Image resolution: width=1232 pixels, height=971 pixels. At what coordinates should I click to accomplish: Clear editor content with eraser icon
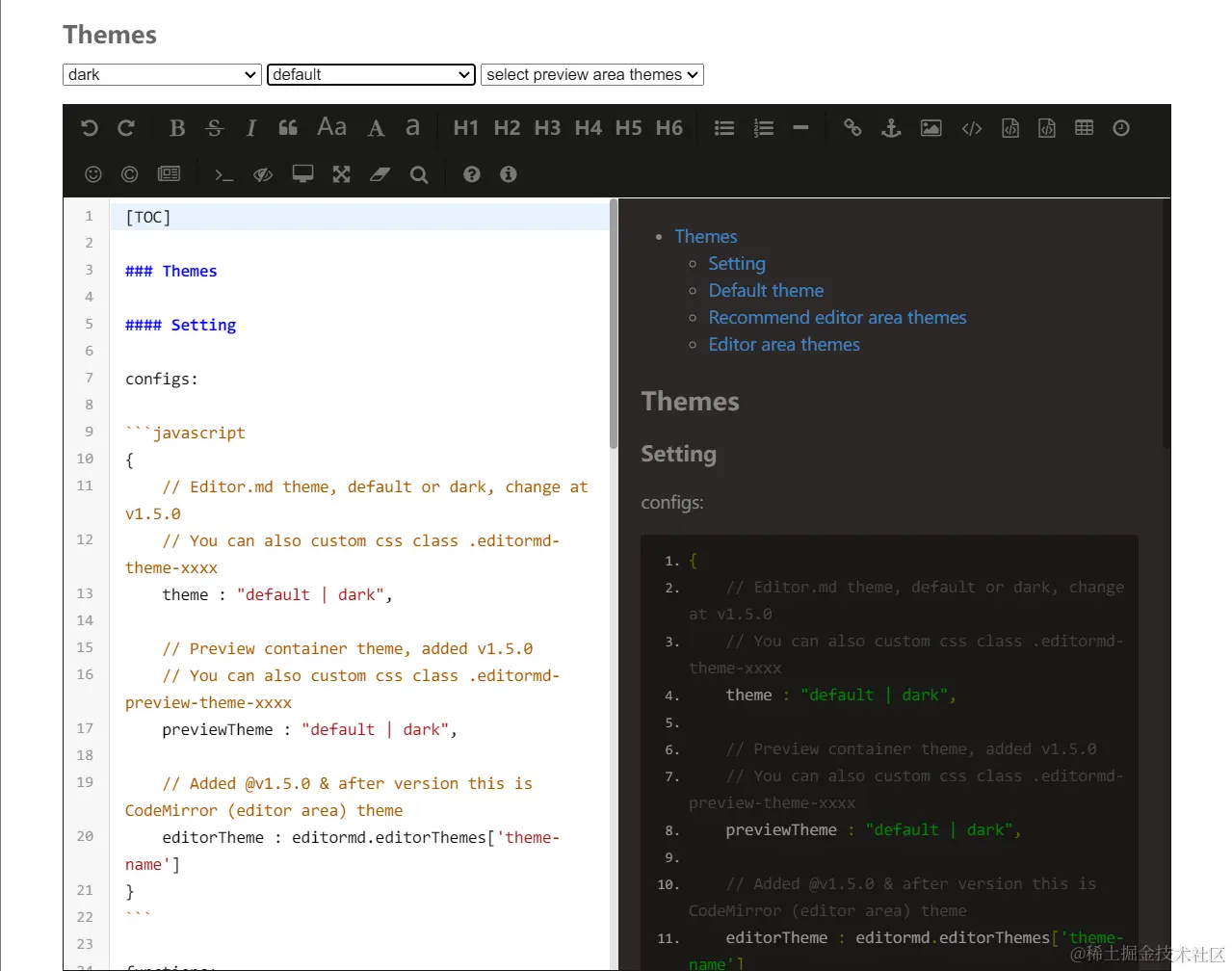coord(380,174)
